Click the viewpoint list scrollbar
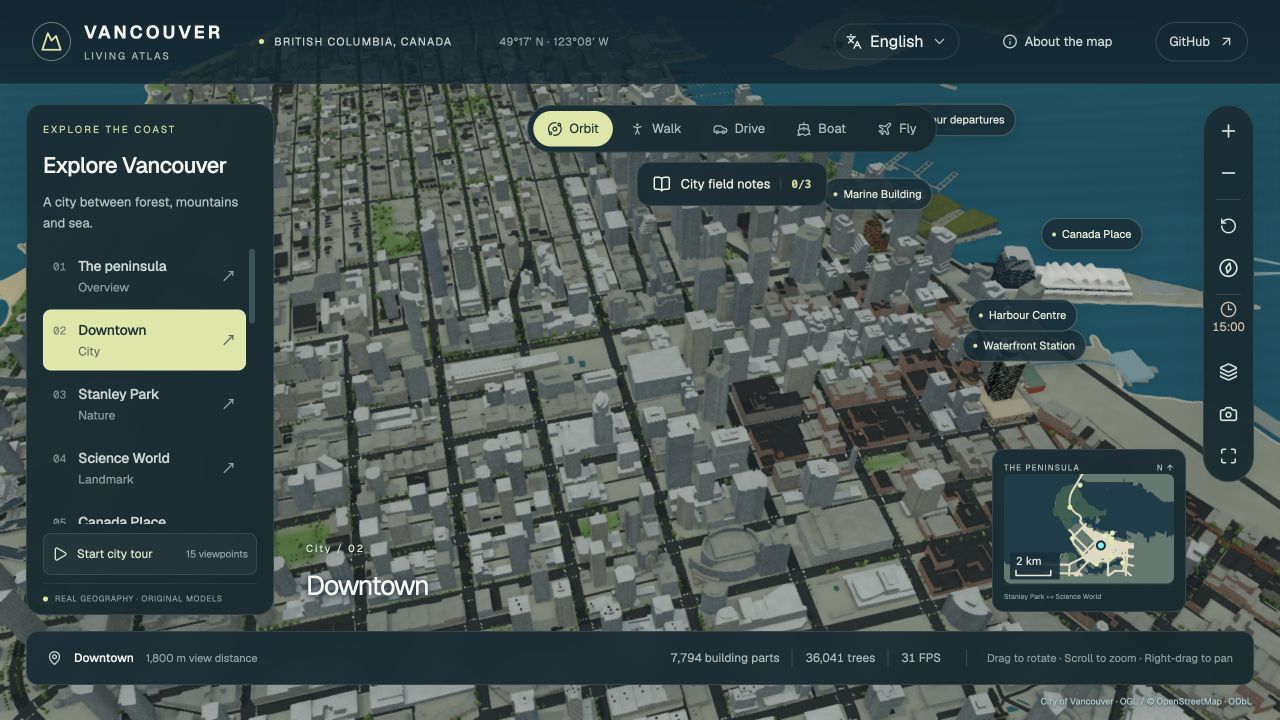 point(252,286)
